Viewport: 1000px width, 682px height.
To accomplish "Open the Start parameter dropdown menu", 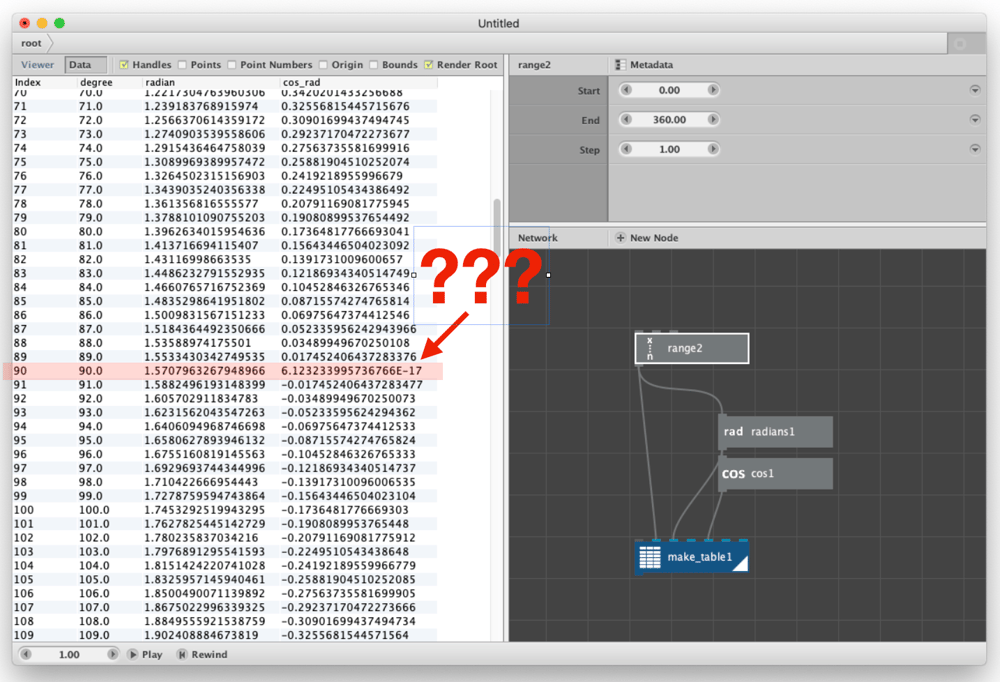I will [974, 90].
